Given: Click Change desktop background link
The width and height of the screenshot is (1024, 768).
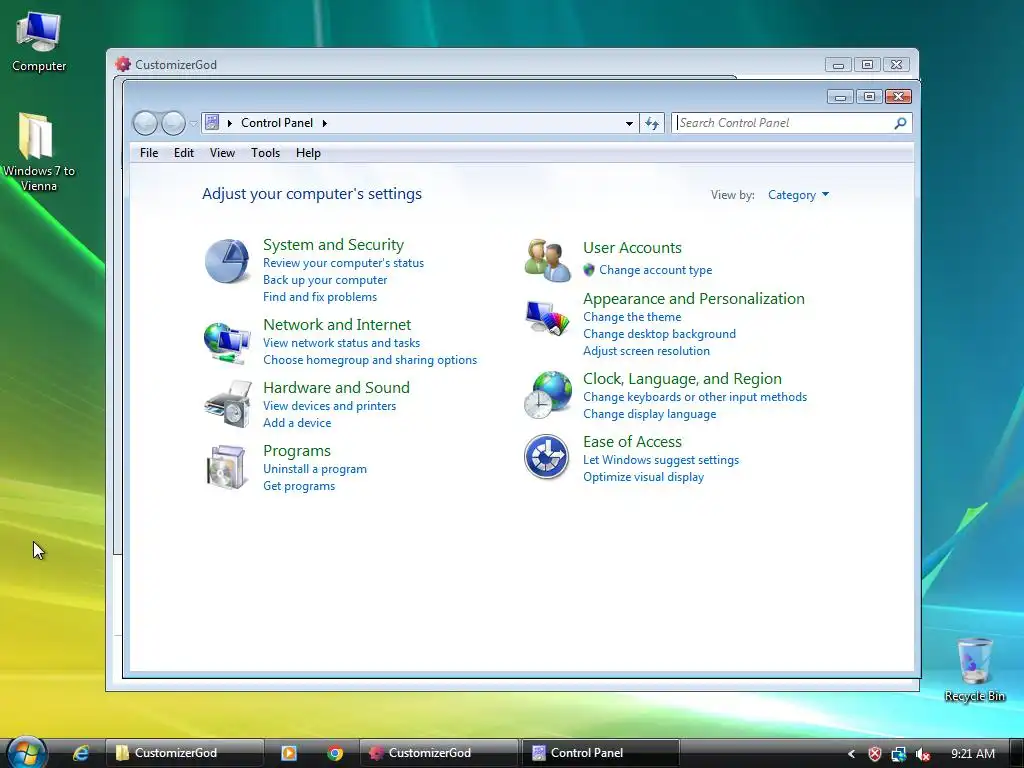Looking at the screenshot, I should pos(660,334).
